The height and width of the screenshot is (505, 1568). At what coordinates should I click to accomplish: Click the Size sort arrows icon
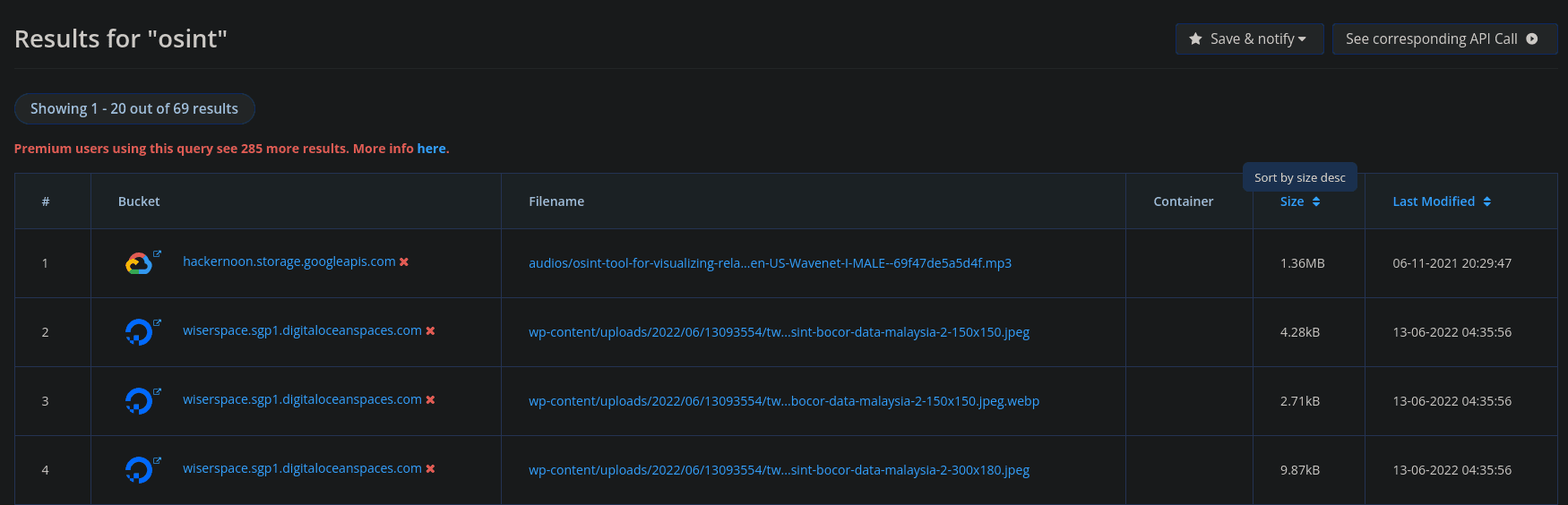(1316, 201)
